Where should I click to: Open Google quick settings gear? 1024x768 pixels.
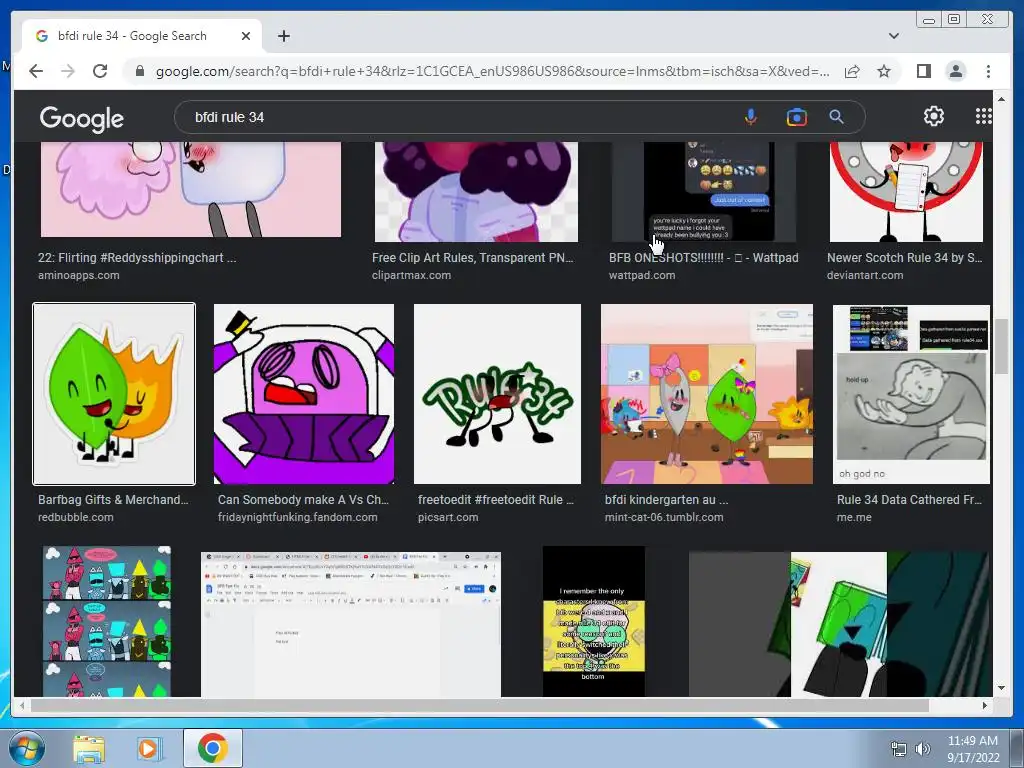[x=933, y=116]
